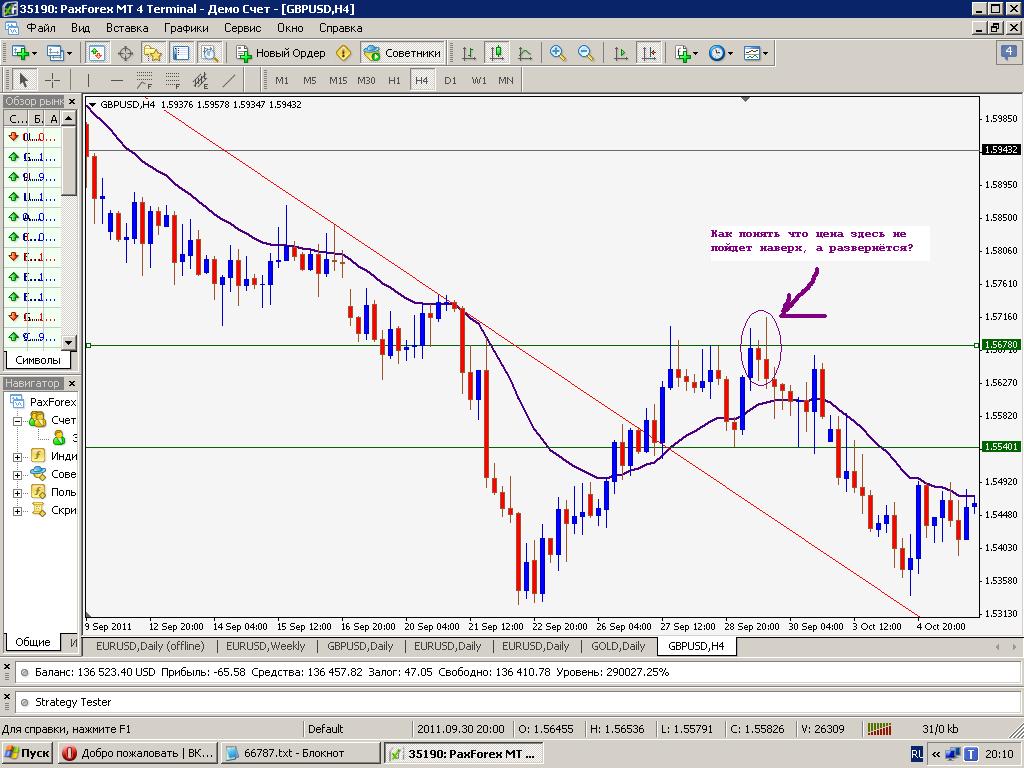
Task: Switch timeframe to M1
Action: tap(281, 80)
